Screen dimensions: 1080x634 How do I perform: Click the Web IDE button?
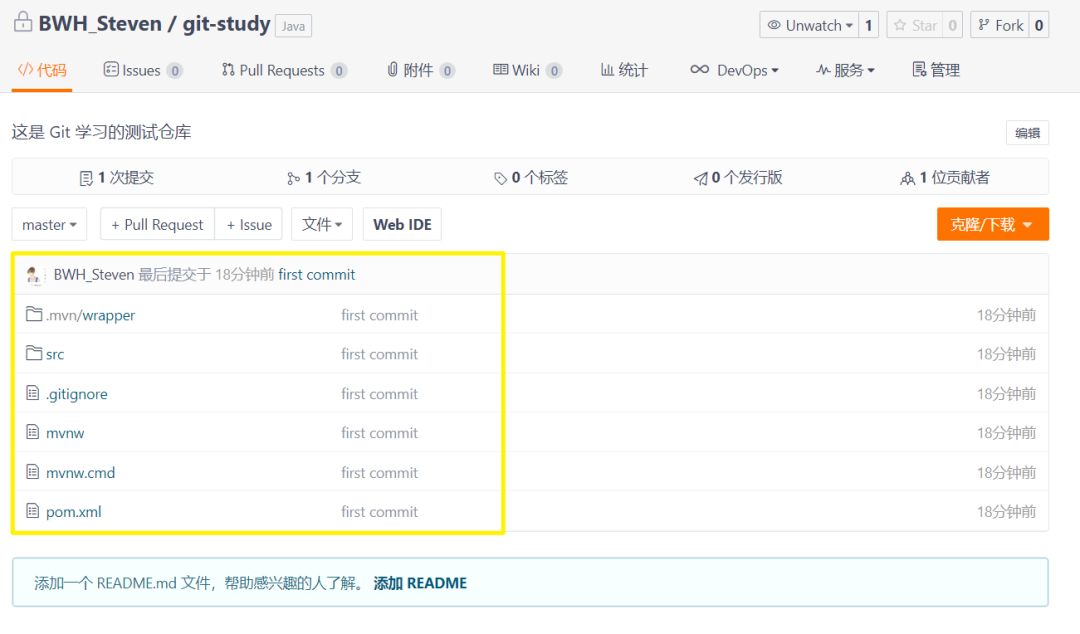(402, 225)
